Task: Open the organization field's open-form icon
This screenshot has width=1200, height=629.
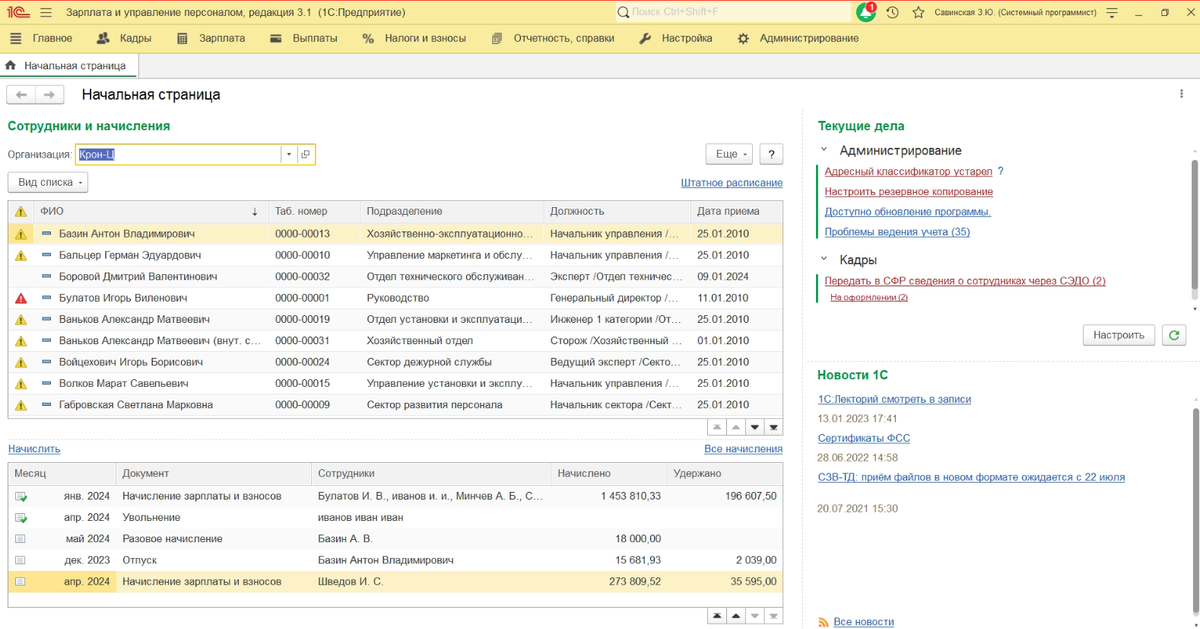Action: point(306,154)
